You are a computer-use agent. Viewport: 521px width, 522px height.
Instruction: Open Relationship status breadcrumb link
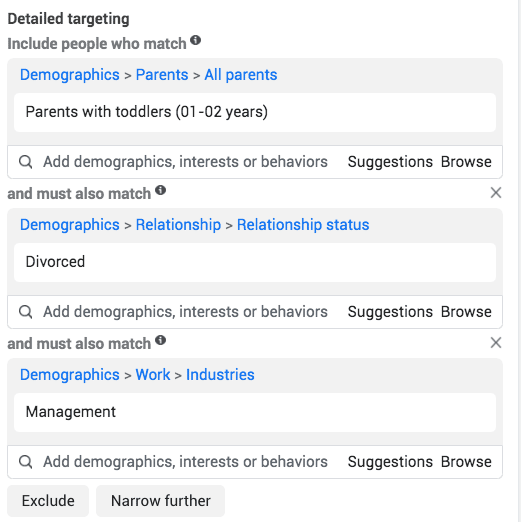point(303,225)
